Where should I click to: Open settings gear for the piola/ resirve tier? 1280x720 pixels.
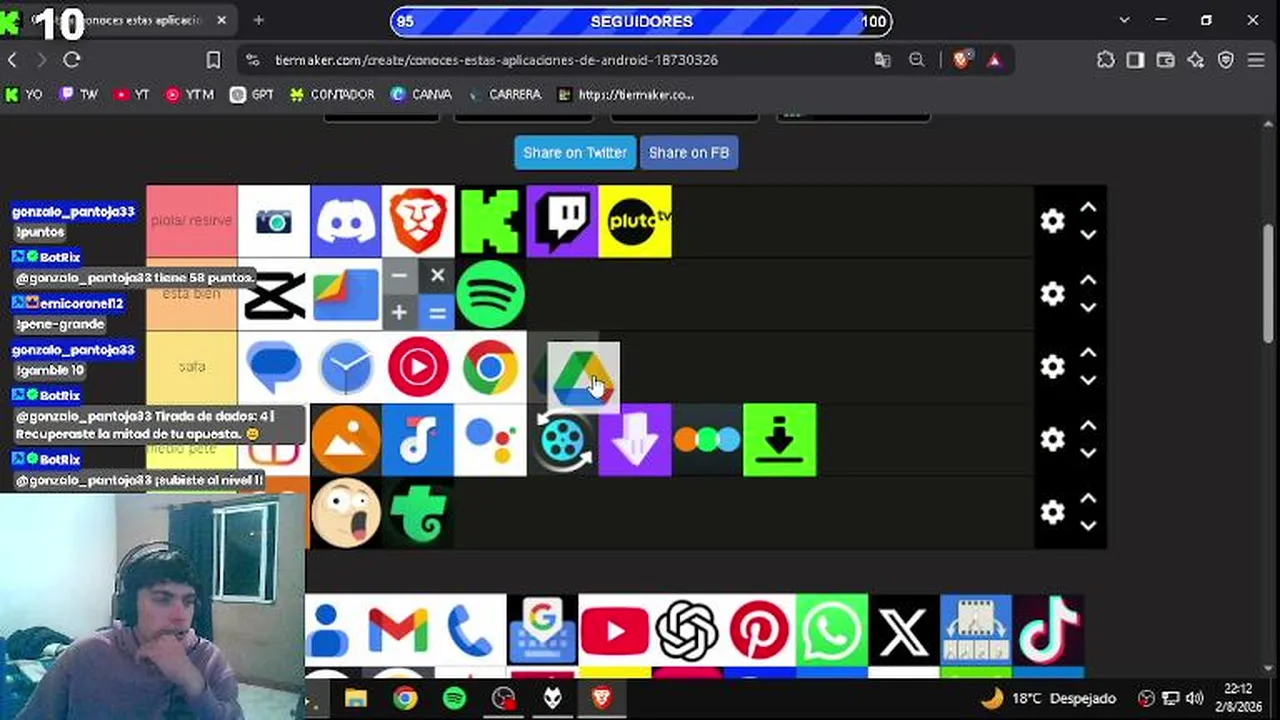click(1052, 221)
